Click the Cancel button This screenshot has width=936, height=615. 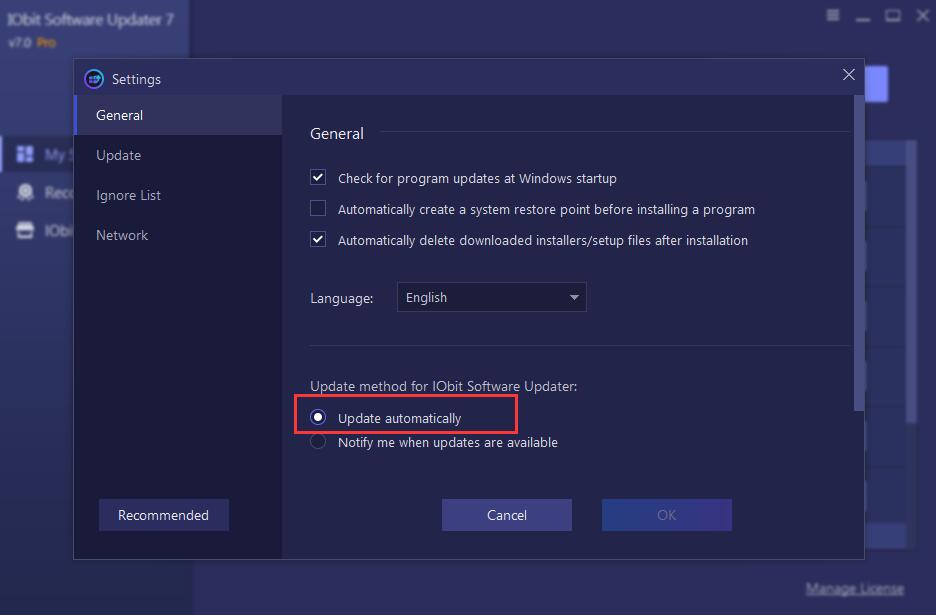[x=507, y=515]
